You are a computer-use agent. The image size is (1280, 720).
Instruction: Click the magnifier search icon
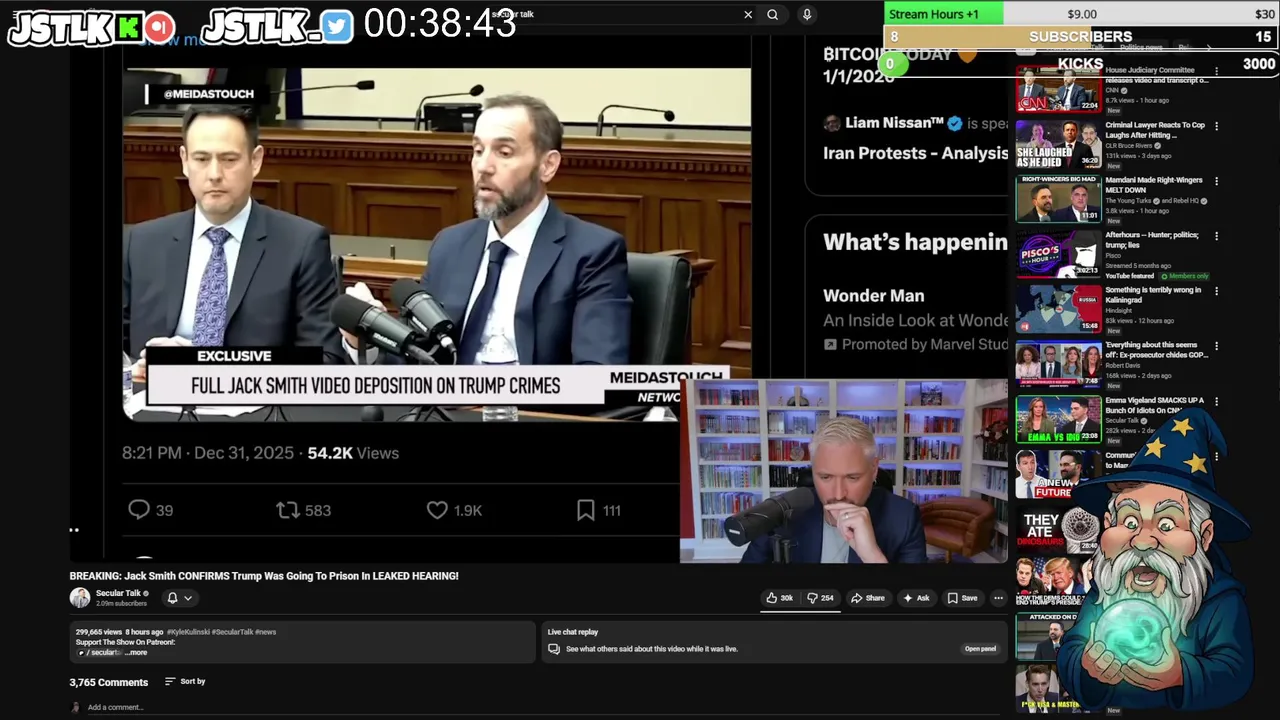[772, 15]
